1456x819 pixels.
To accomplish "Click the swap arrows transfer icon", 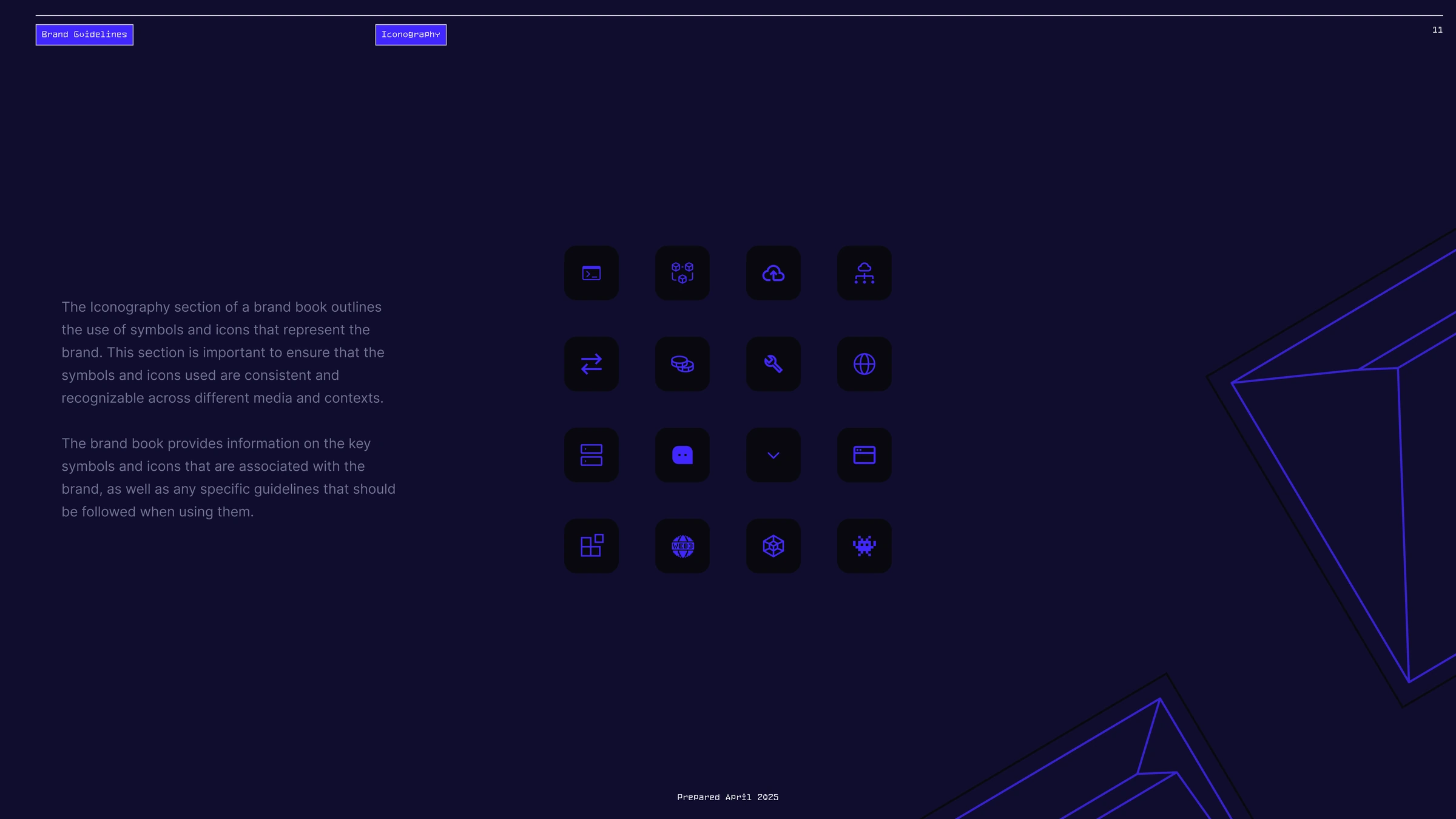I will (x=591, y=364).
